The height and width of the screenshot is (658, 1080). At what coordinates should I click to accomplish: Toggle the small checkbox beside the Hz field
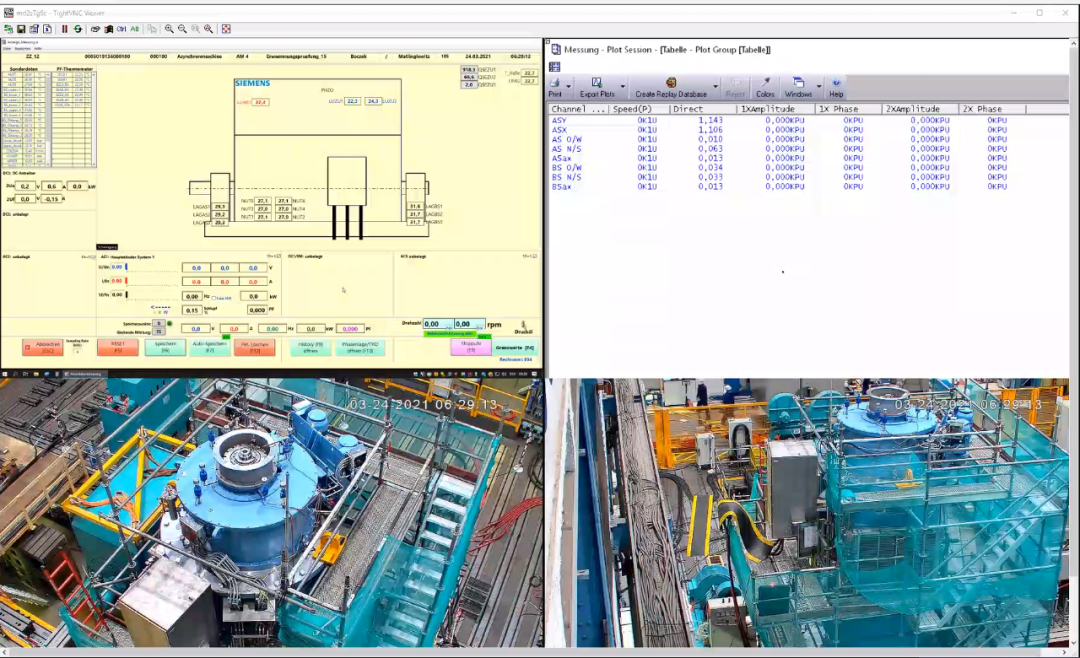point(211,297)
